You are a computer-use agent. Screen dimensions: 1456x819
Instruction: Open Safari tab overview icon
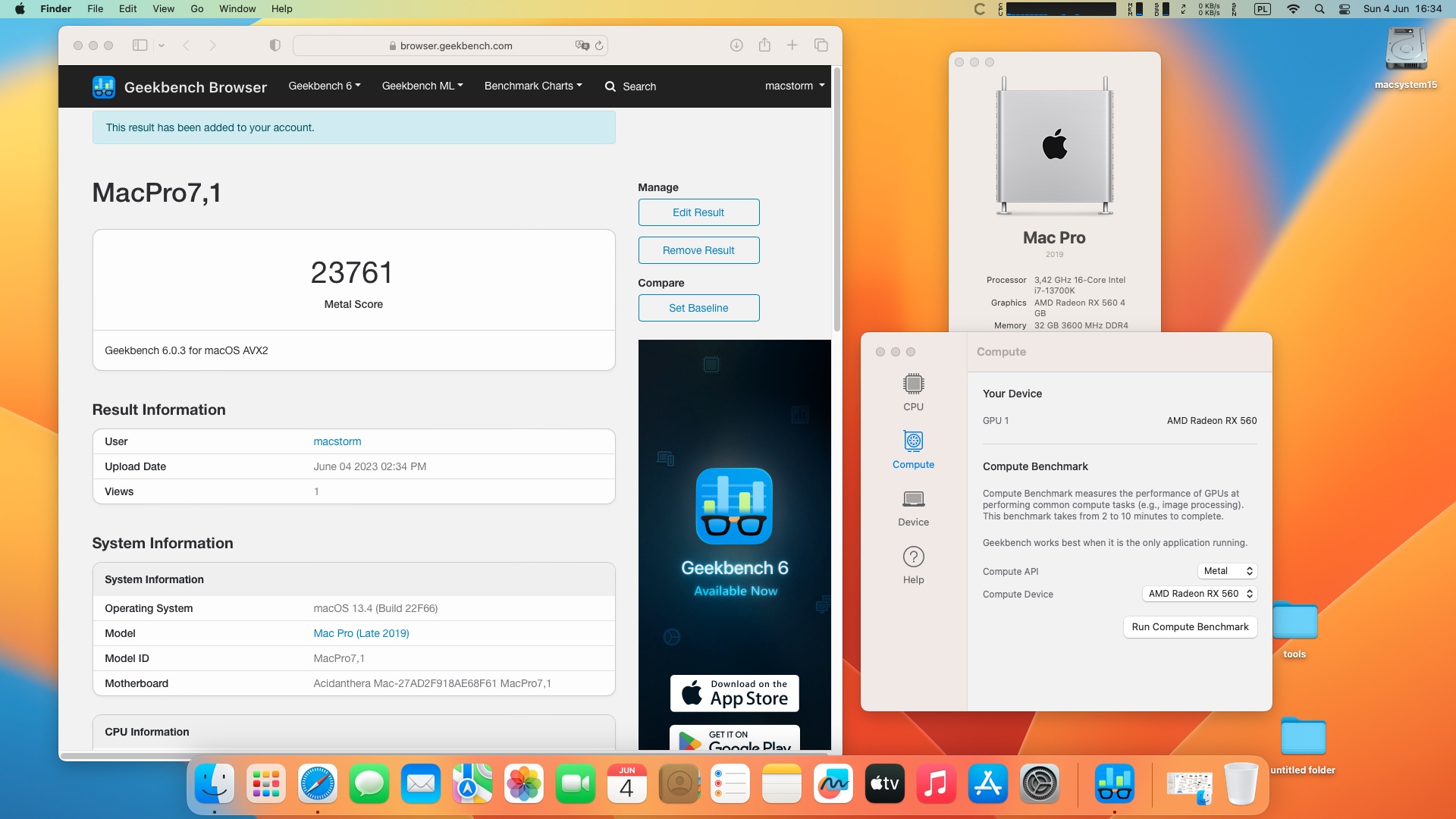[x=821, y=45]
